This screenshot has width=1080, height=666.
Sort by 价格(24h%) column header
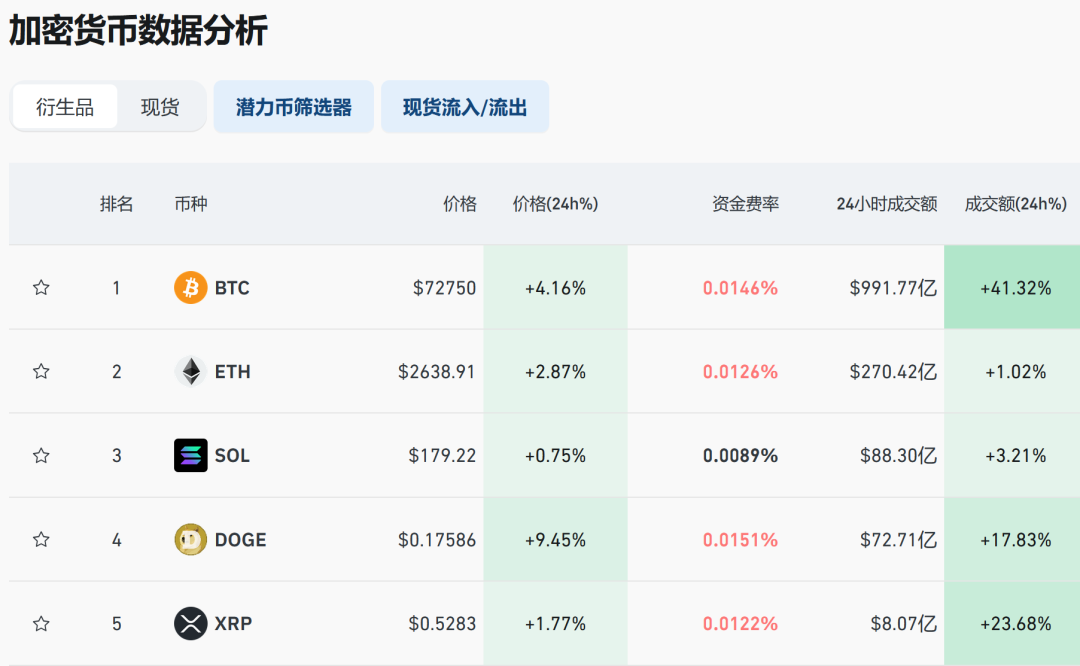coord(555,204)
